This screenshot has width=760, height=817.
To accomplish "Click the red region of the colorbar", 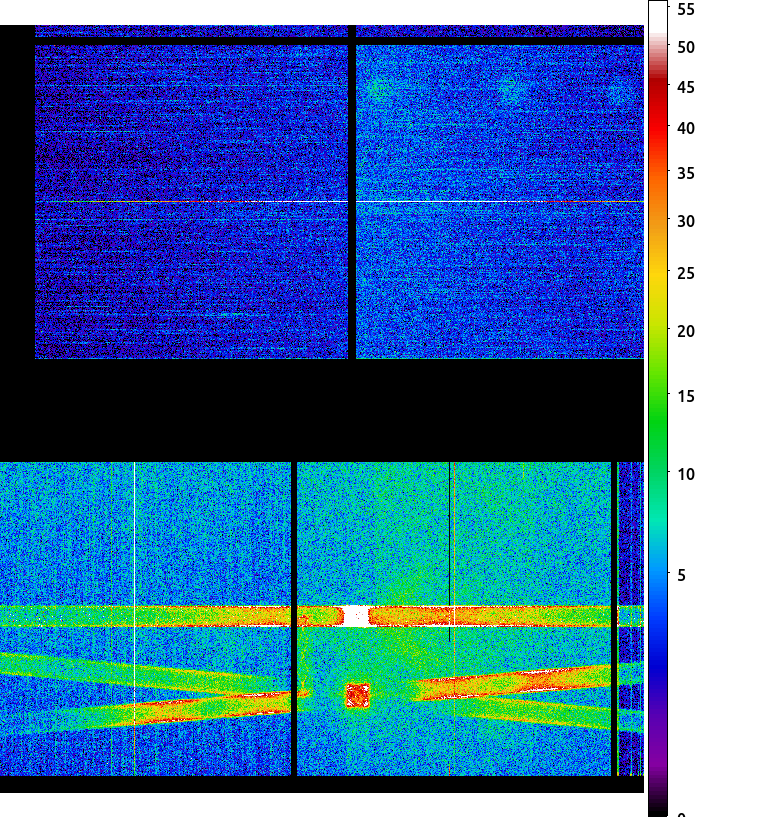I will click(x=658, y=115).
